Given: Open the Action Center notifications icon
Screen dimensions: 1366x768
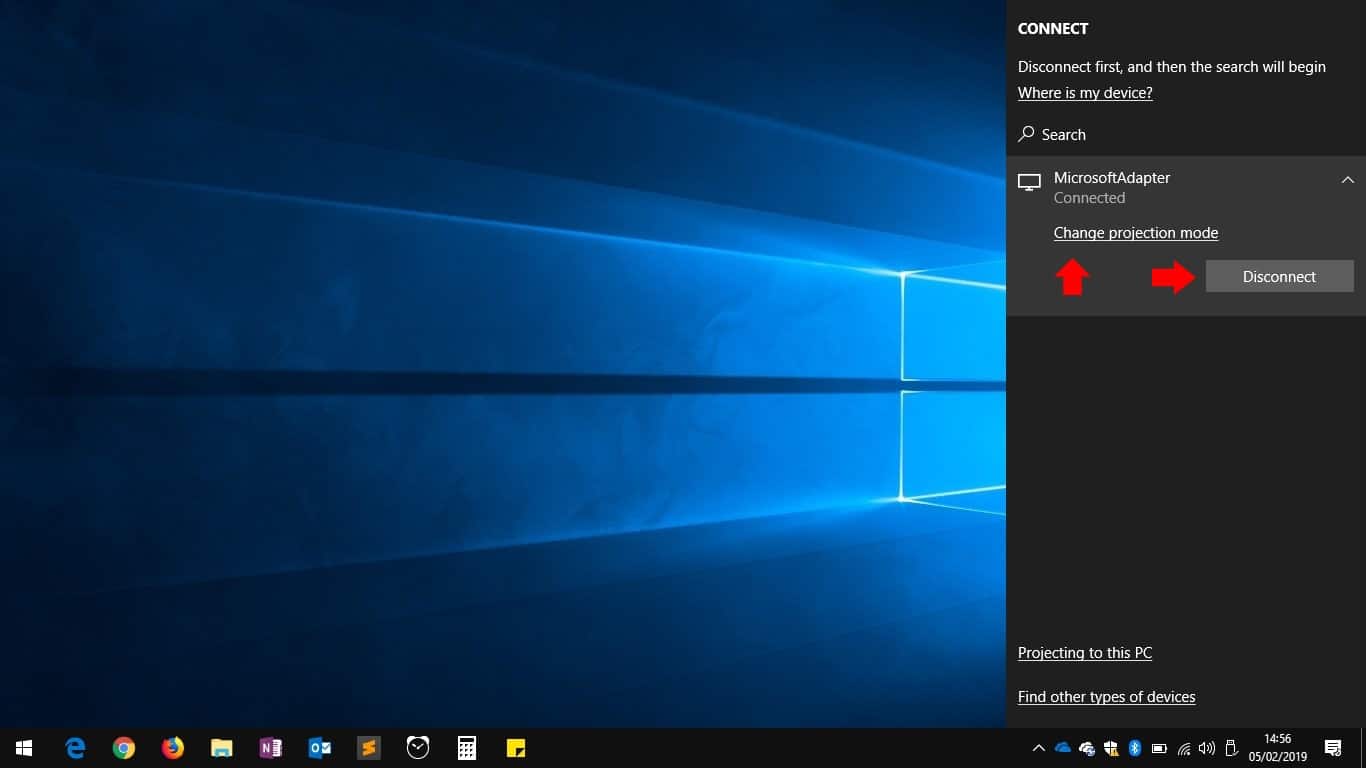Looking at the screenshot, I should click(x=1332, y=748).
